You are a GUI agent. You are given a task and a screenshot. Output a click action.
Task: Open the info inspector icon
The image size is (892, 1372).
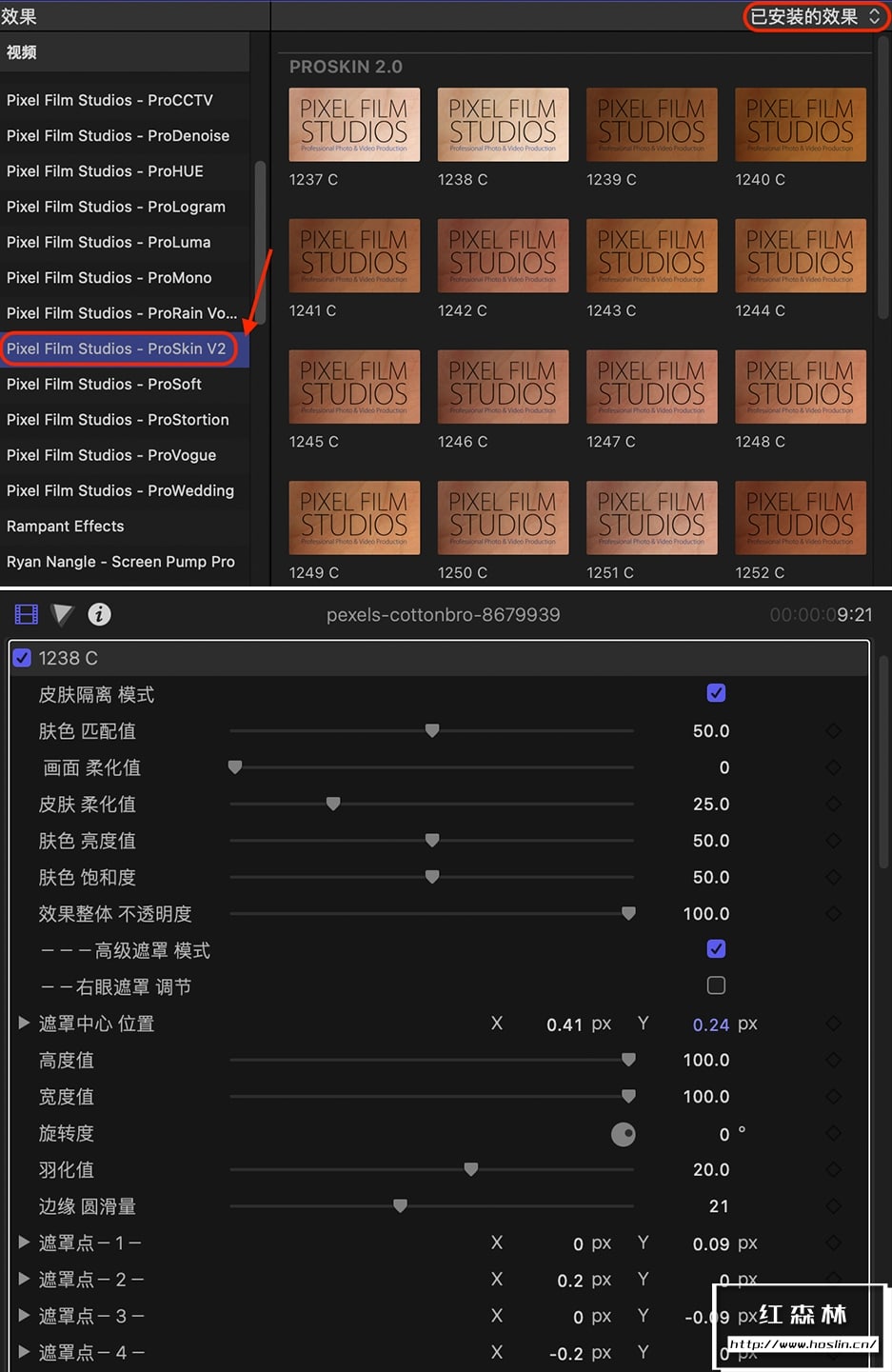pyautogui.click(x=99, y=615)
